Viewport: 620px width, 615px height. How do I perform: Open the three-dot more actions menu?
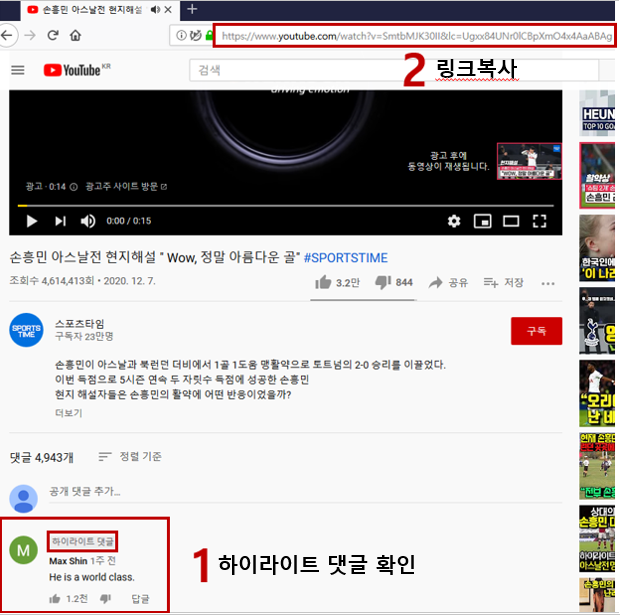coord(548,283)
